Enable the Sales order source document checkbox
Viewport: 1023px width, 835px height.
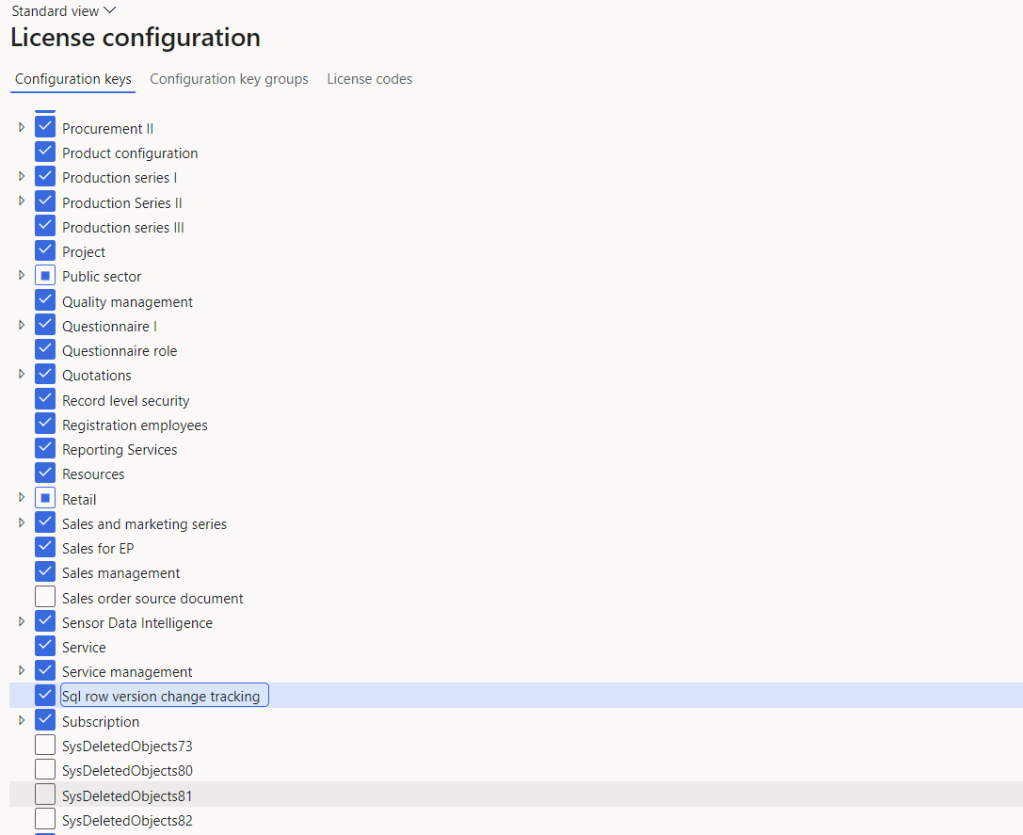[45, 598]
